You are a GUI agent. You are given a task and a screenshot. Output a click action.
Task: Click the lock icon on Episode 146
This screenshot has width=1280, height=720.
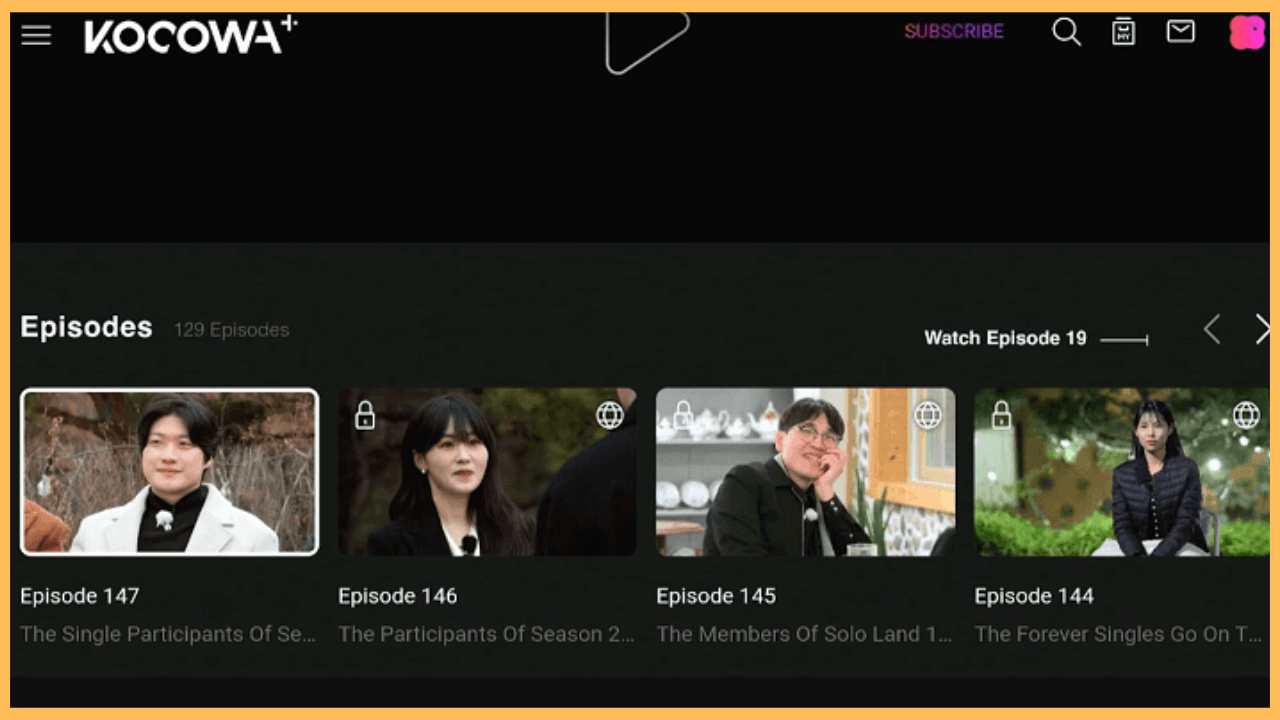(364, 415)
